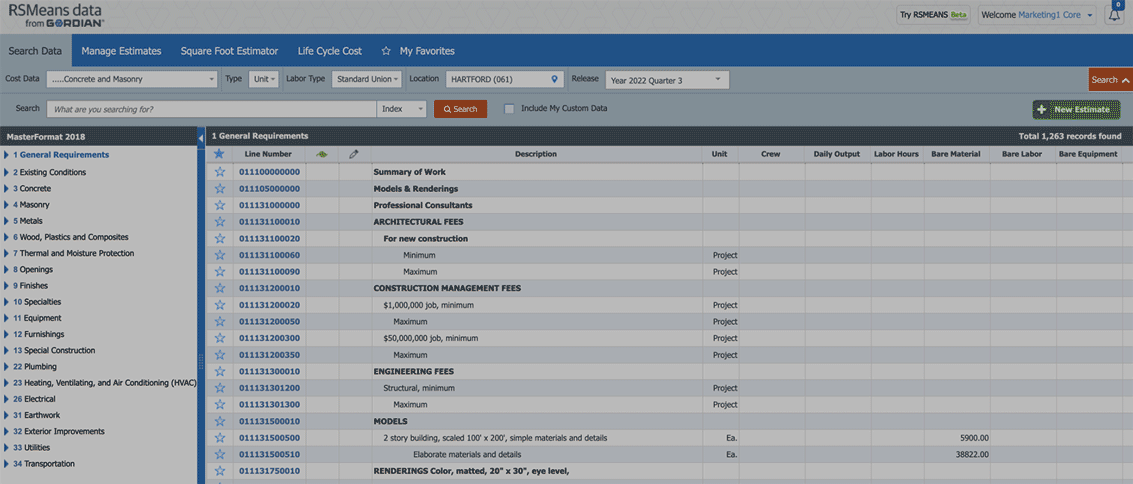The height and width of the screenshot is (484, 1133).
Task: Expand the 3 Concrete tree node
Action: (6, 189)
